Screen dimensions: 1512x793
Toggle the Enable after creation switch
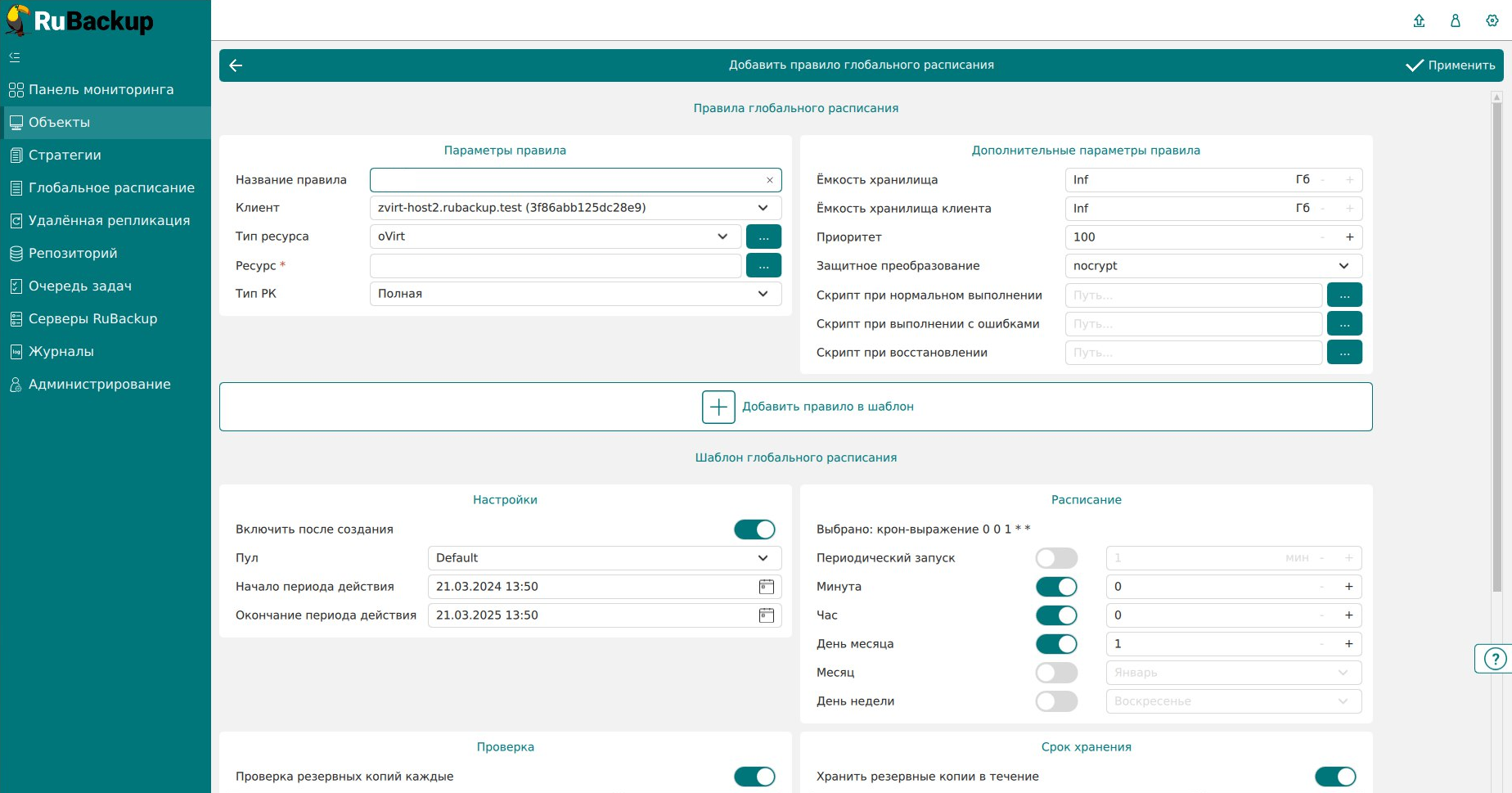(x=754, y=529)
